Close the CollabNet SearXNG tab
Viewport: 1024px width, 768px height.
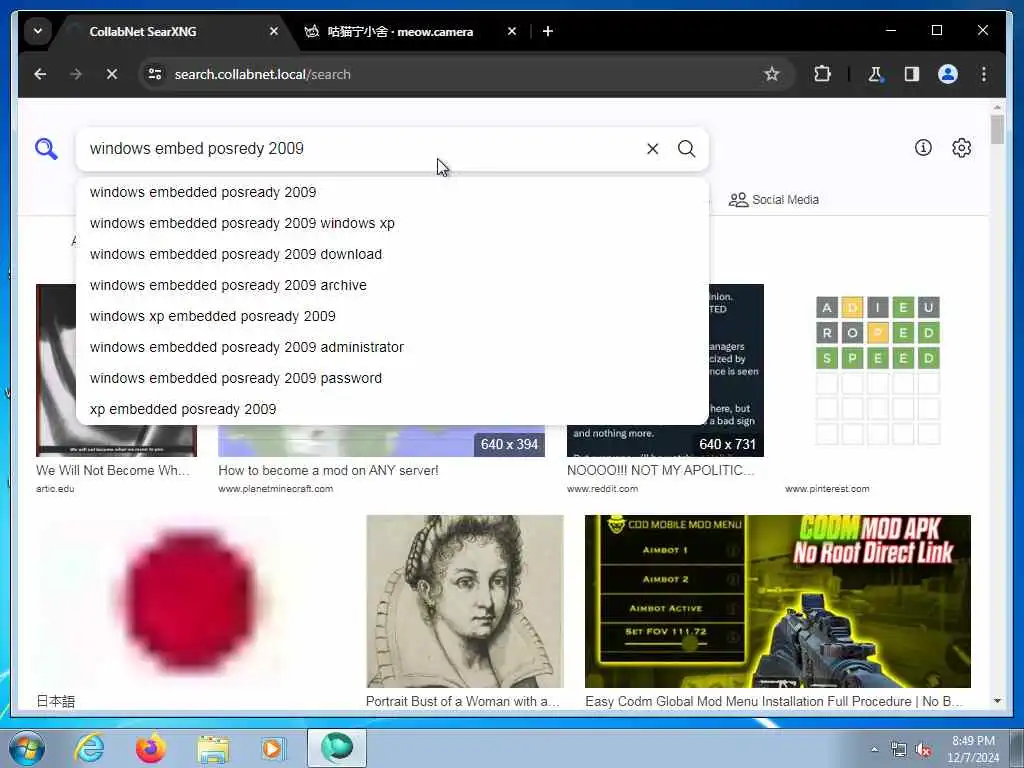274,31
